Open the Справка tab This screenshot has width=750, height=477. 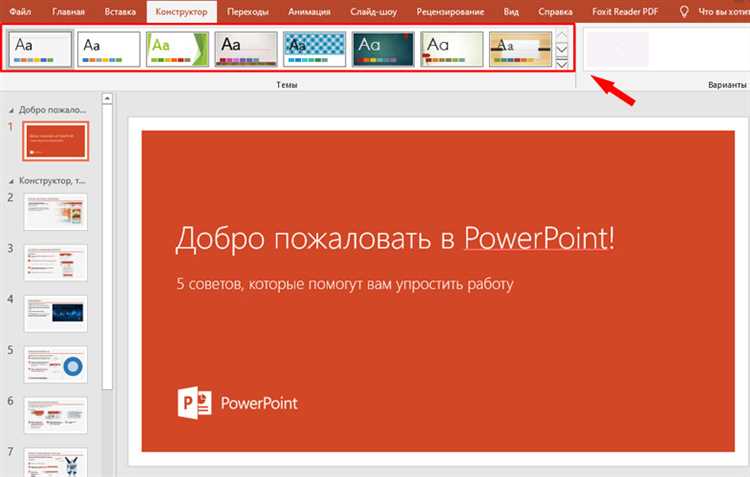click(x=555, y=11)
